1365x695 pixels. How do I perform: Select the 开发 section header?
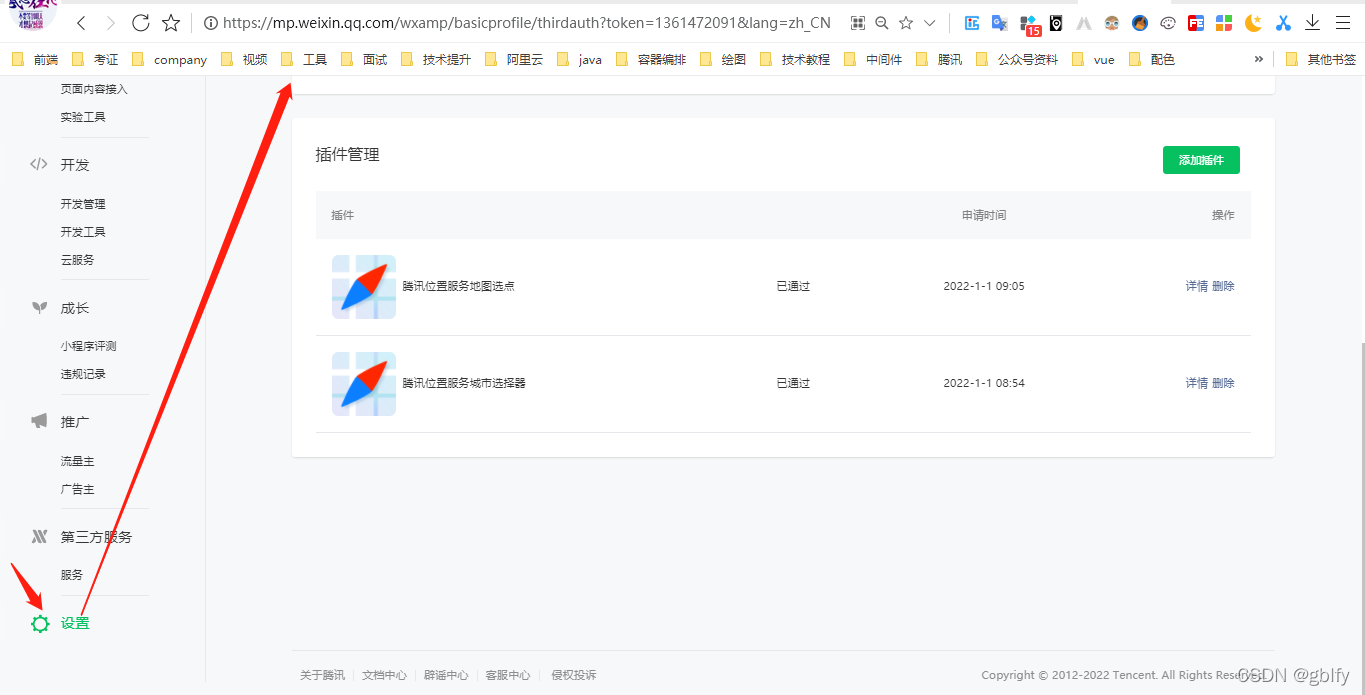click(x=75, y=165)
